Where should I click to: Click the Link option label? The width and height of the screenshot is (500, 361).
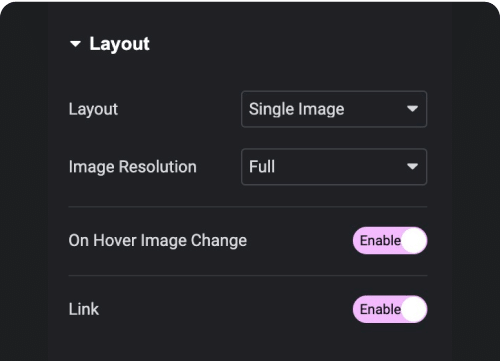(x=84, y=309)
